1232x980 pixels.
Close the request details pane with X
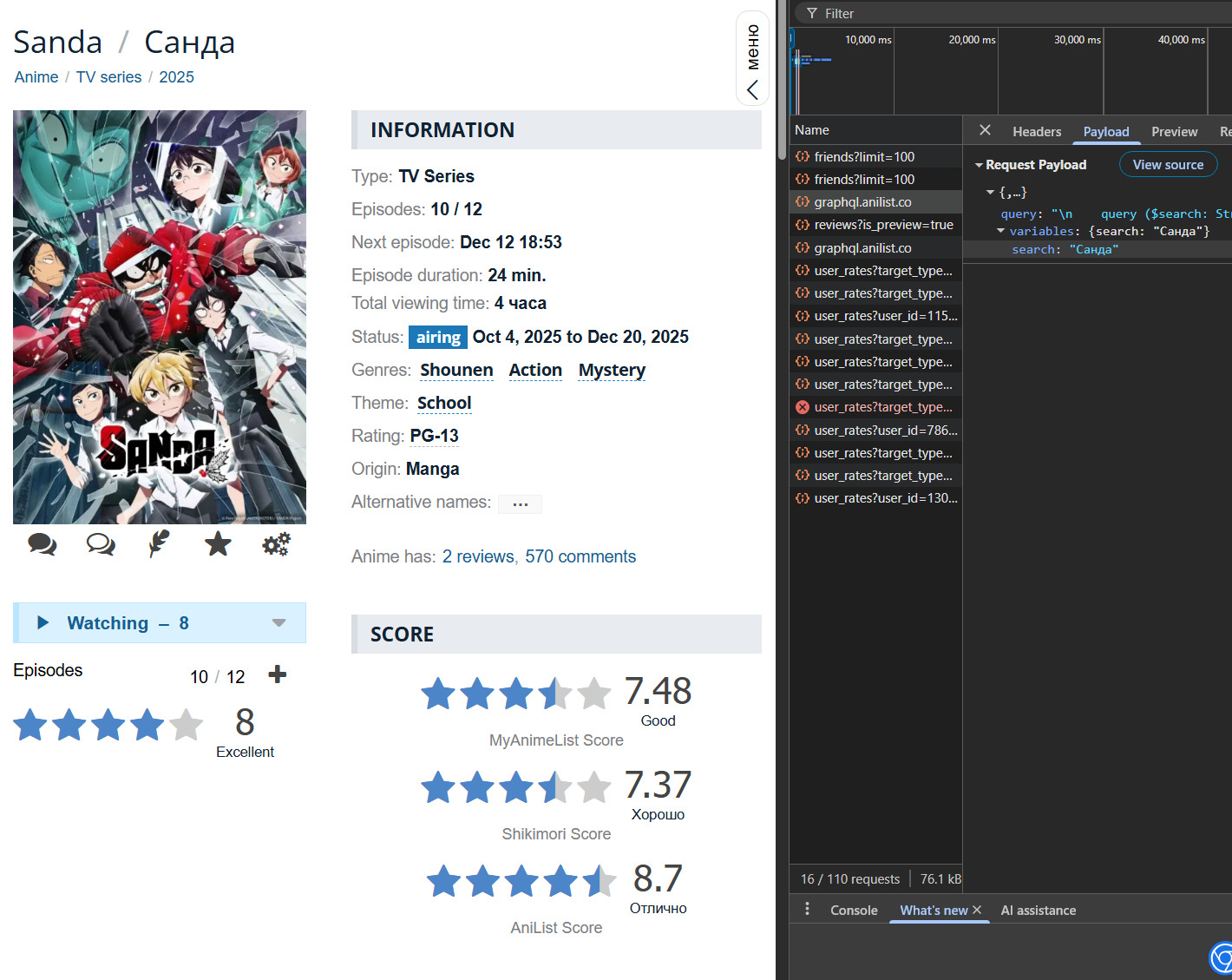tap(985, 130)
